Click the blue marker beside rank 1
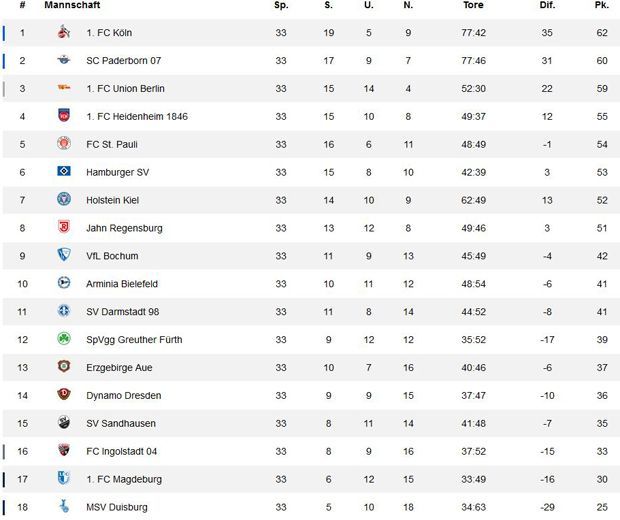 pos(3,33)
